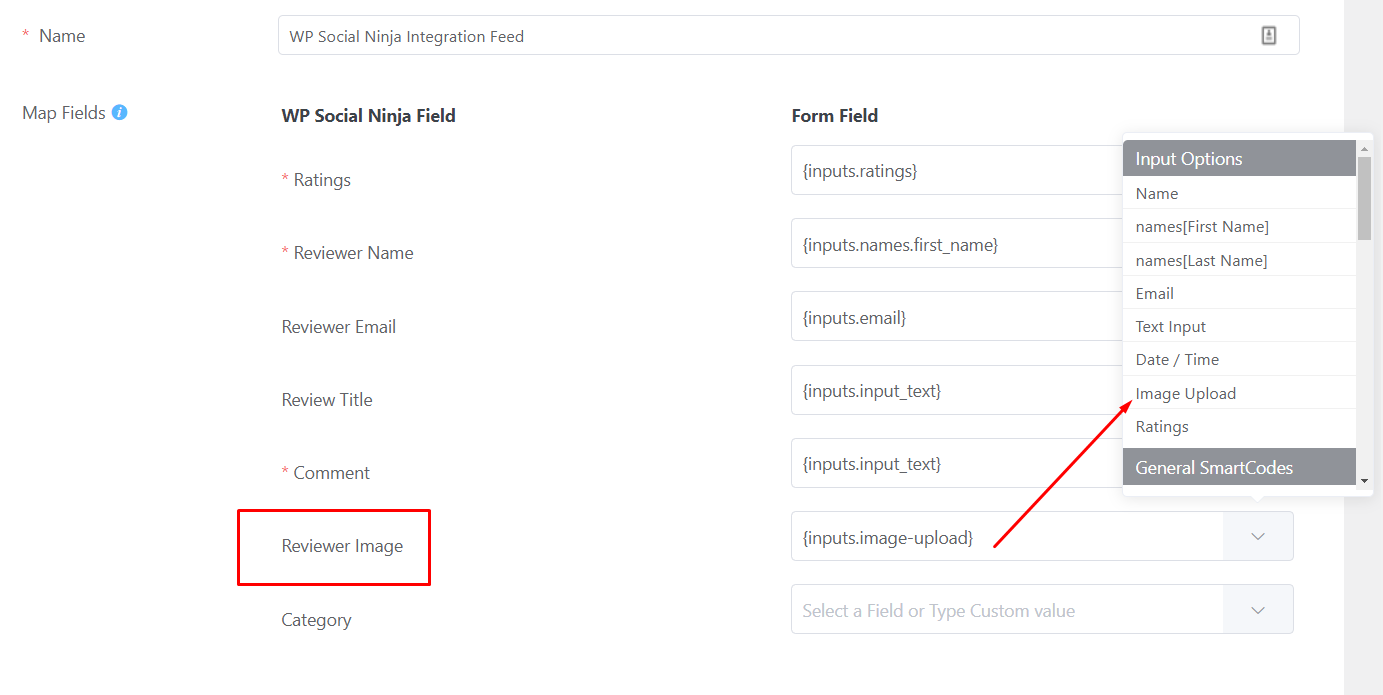
Task: Choose Ratings from Input Options list
Action: pyautogui.click(x=1162, y=427)
